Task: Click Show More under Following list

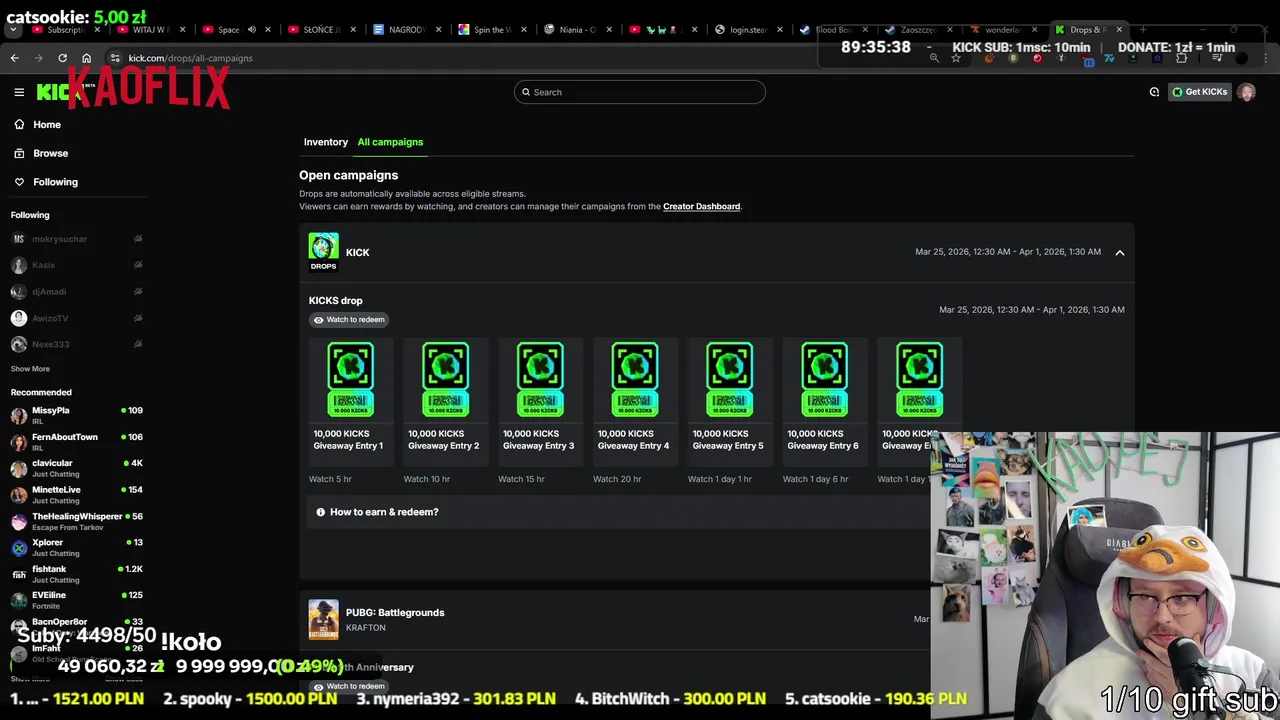Action: coord(30,369)
